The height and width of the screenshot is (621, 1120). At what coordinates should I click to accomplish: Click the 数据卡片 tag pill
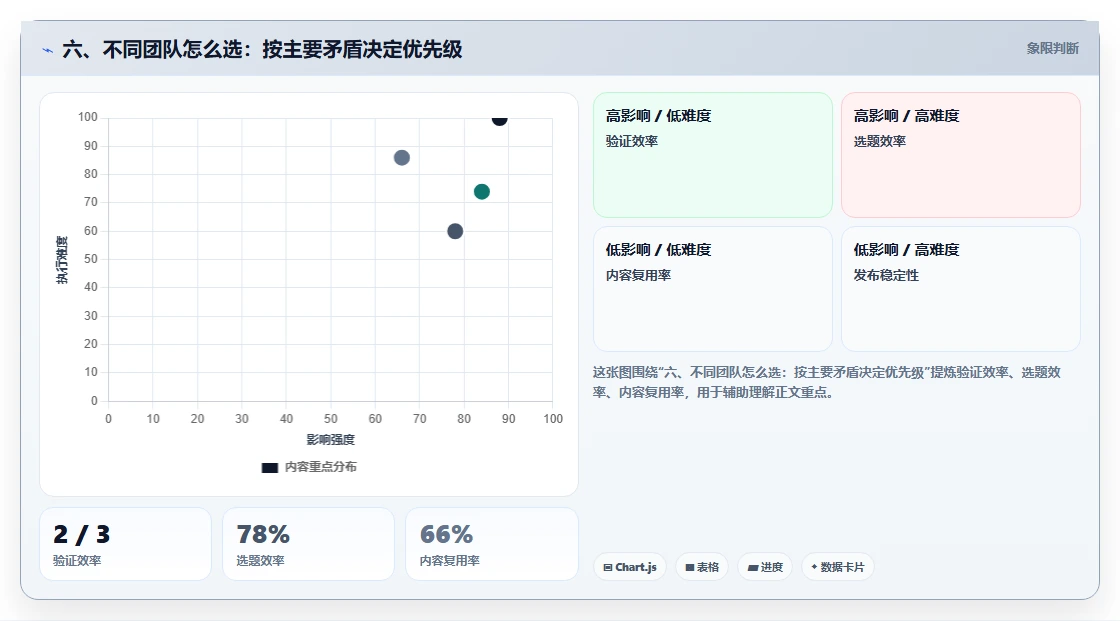pyautogui.click(x=838, y=567)
